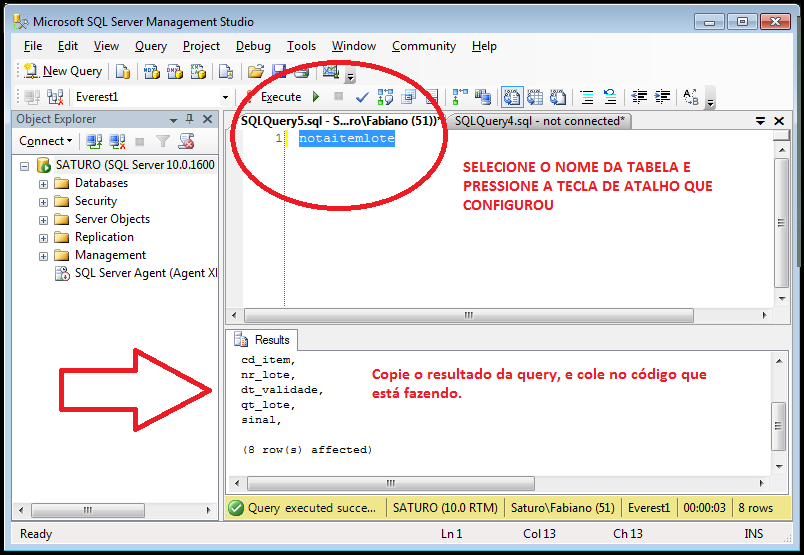Open the Query menu
Screen dimensions: 804x555
[151, 46]
